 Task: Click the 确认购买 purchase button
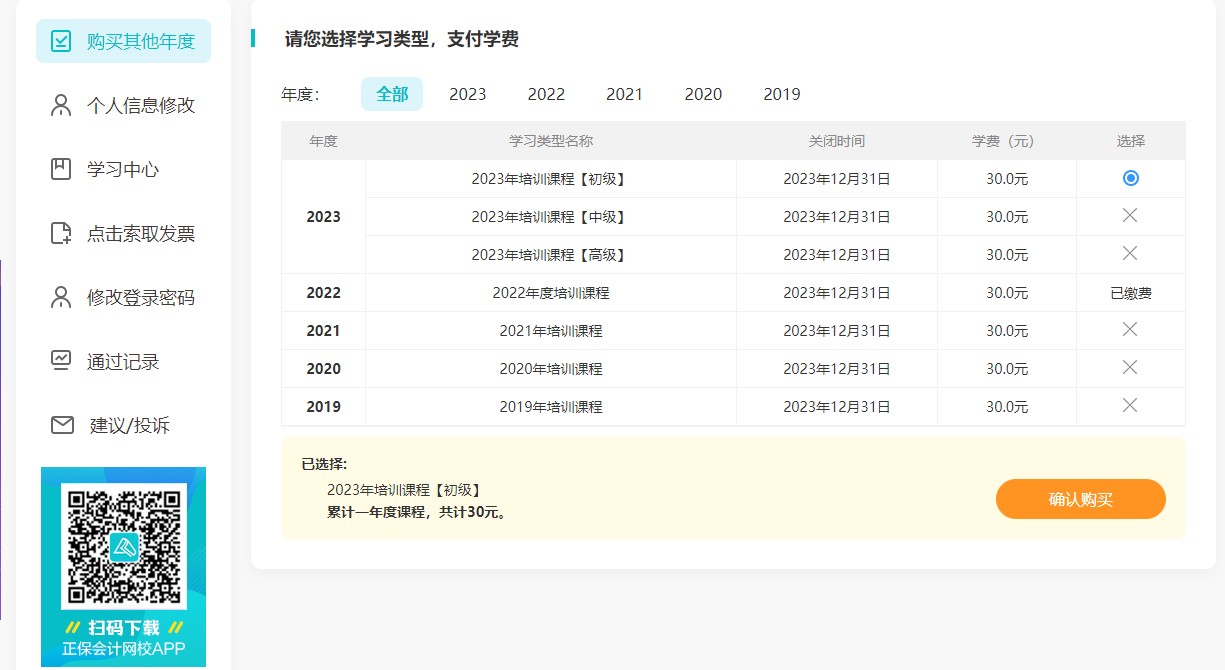click(x=1080, y=498)
